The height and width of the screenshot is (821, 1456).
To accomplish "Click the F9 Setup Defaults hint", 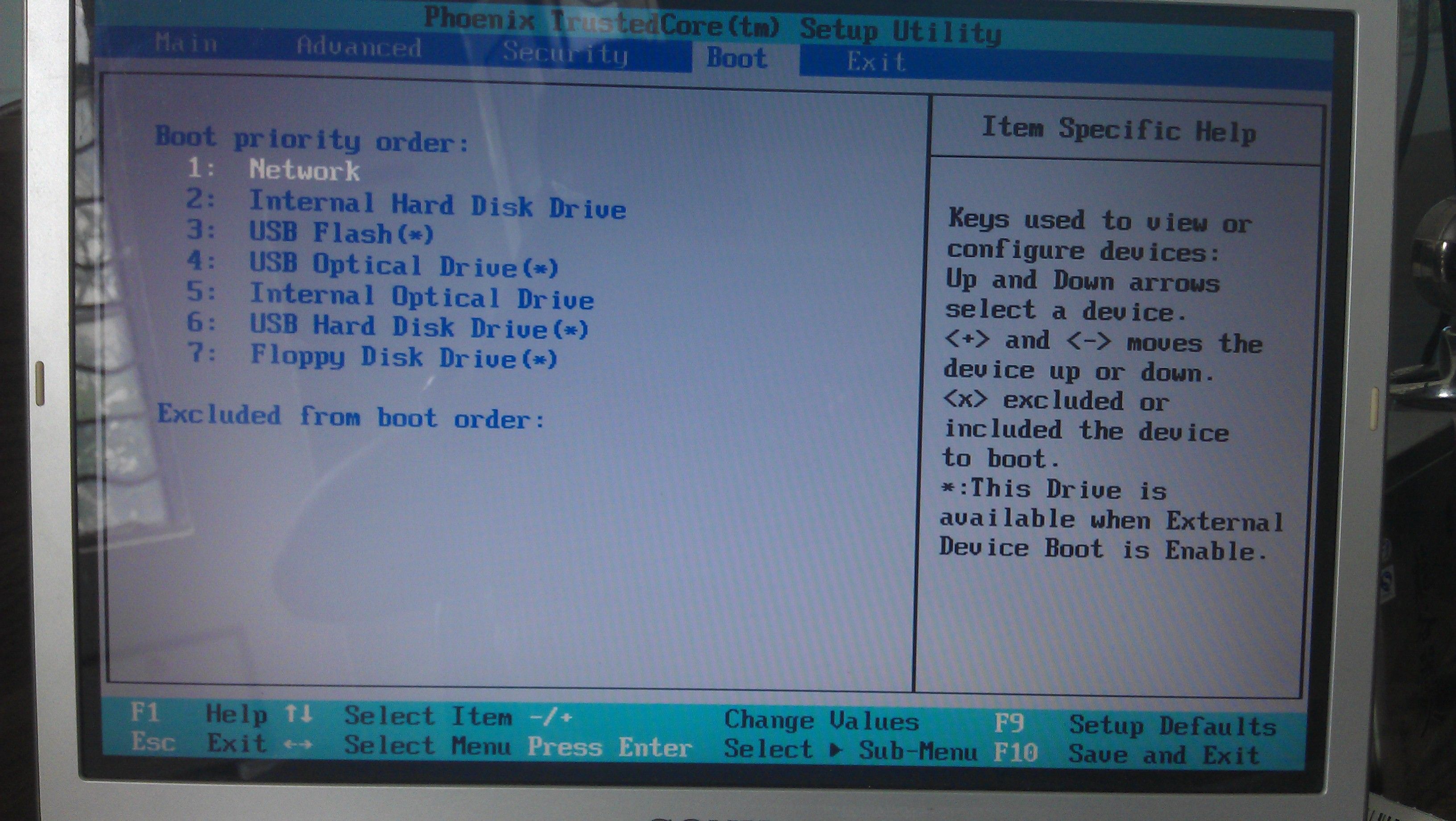I will 1136,724.
